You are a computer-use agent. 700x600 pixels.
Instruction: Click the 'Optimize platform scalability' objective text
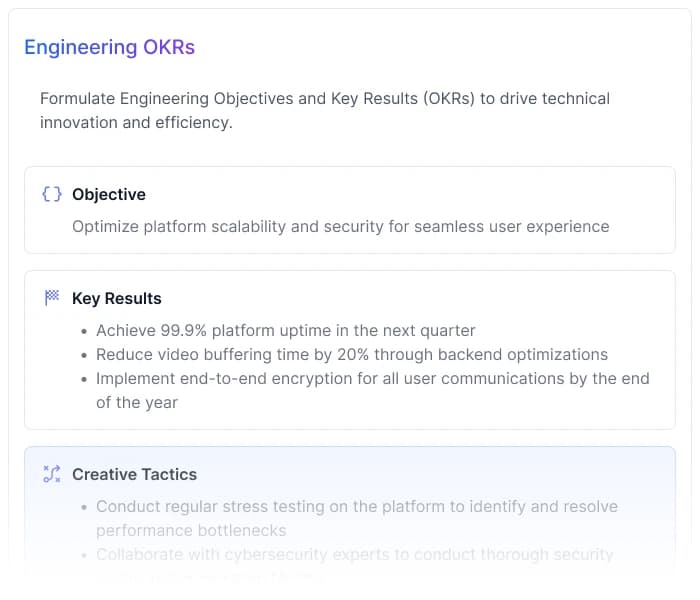340,226
